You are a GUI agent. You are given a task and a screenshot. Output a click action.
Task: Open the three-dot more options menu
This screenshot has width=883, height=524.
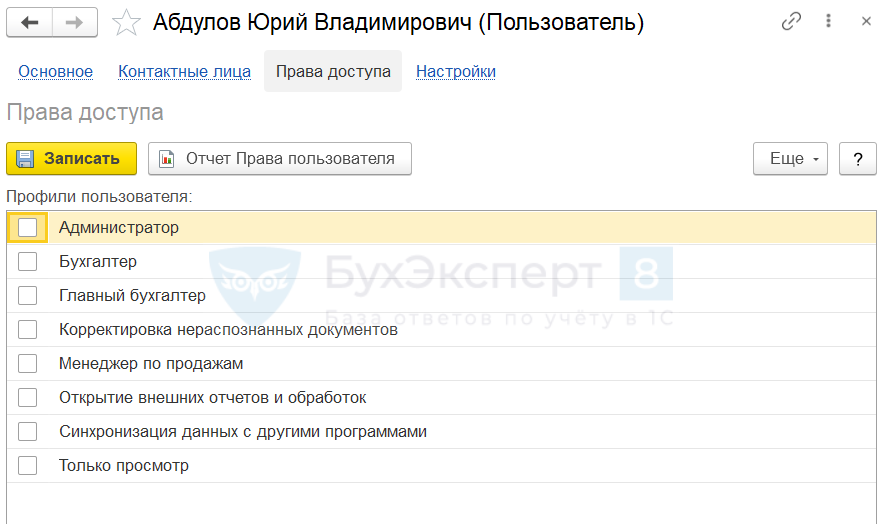829,21
